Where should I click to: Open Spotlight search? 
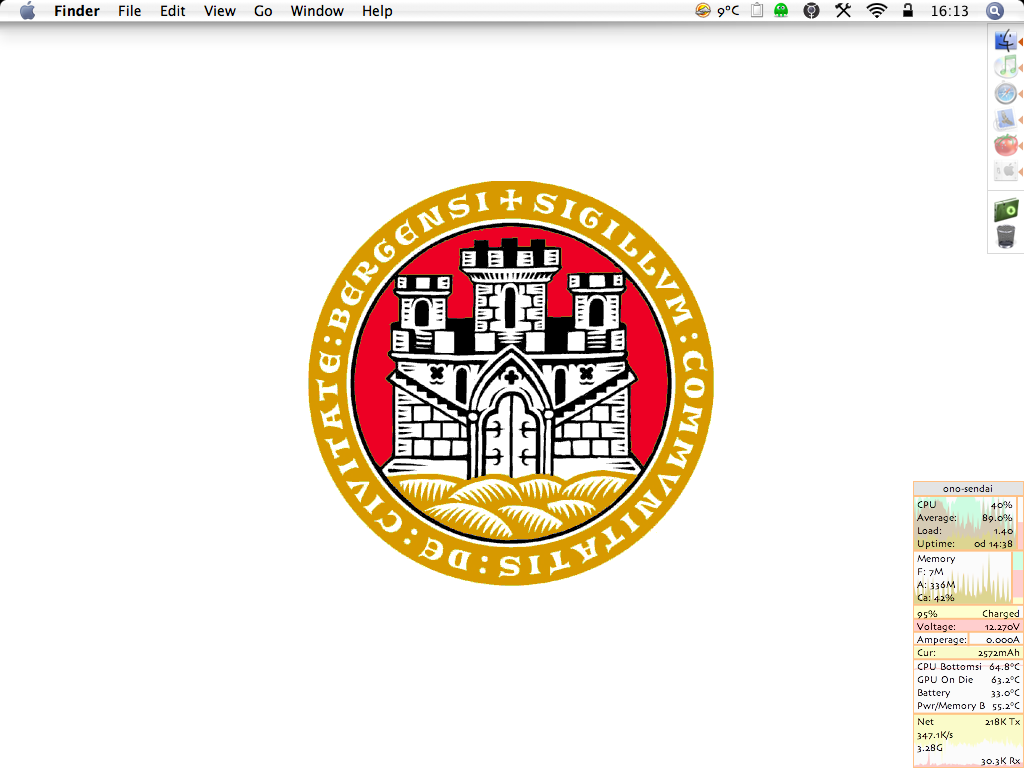(x=994, y=10)
